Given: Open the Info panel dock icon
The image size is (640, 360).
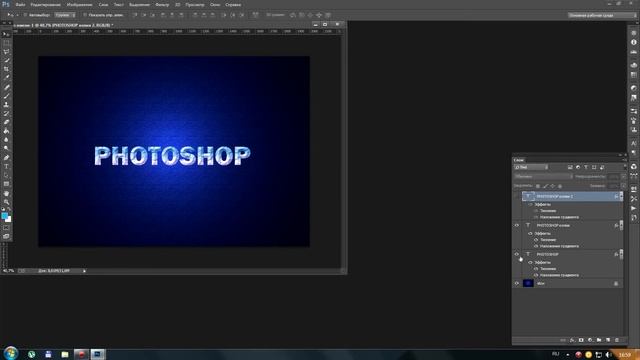Looking at the screenshot, I should tap(633, 42).
